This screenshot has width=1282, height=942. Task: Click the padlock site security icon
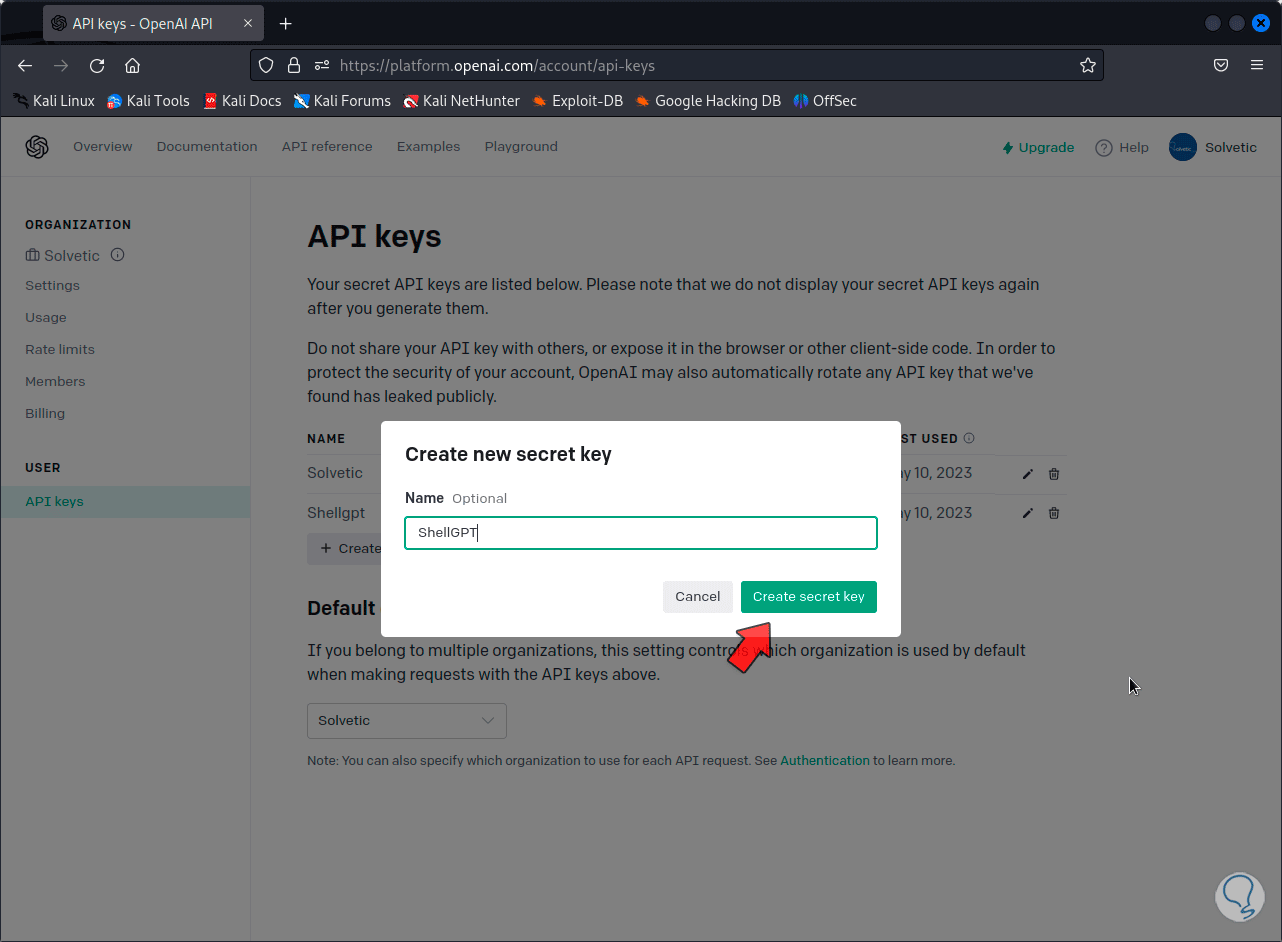tap(294, 66)
